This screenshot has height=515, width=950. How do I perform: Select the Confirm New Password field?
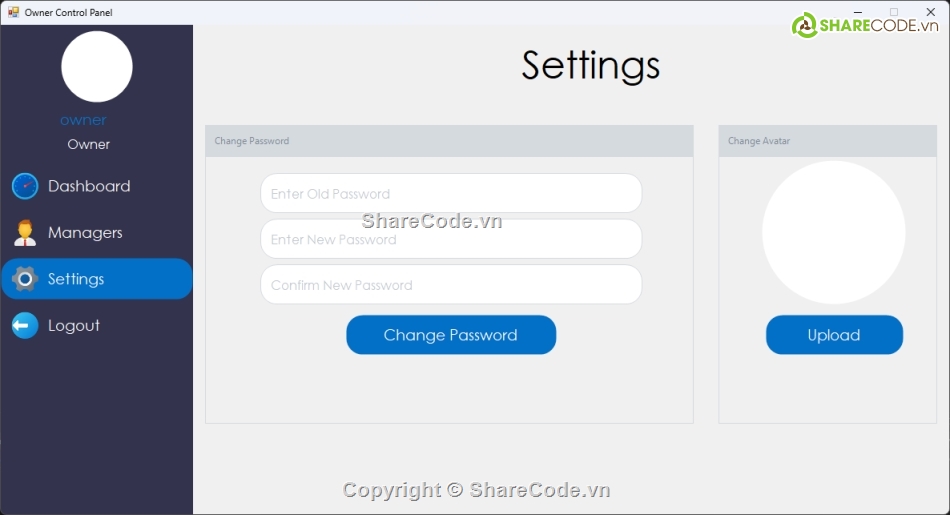[x=450, y=285]
